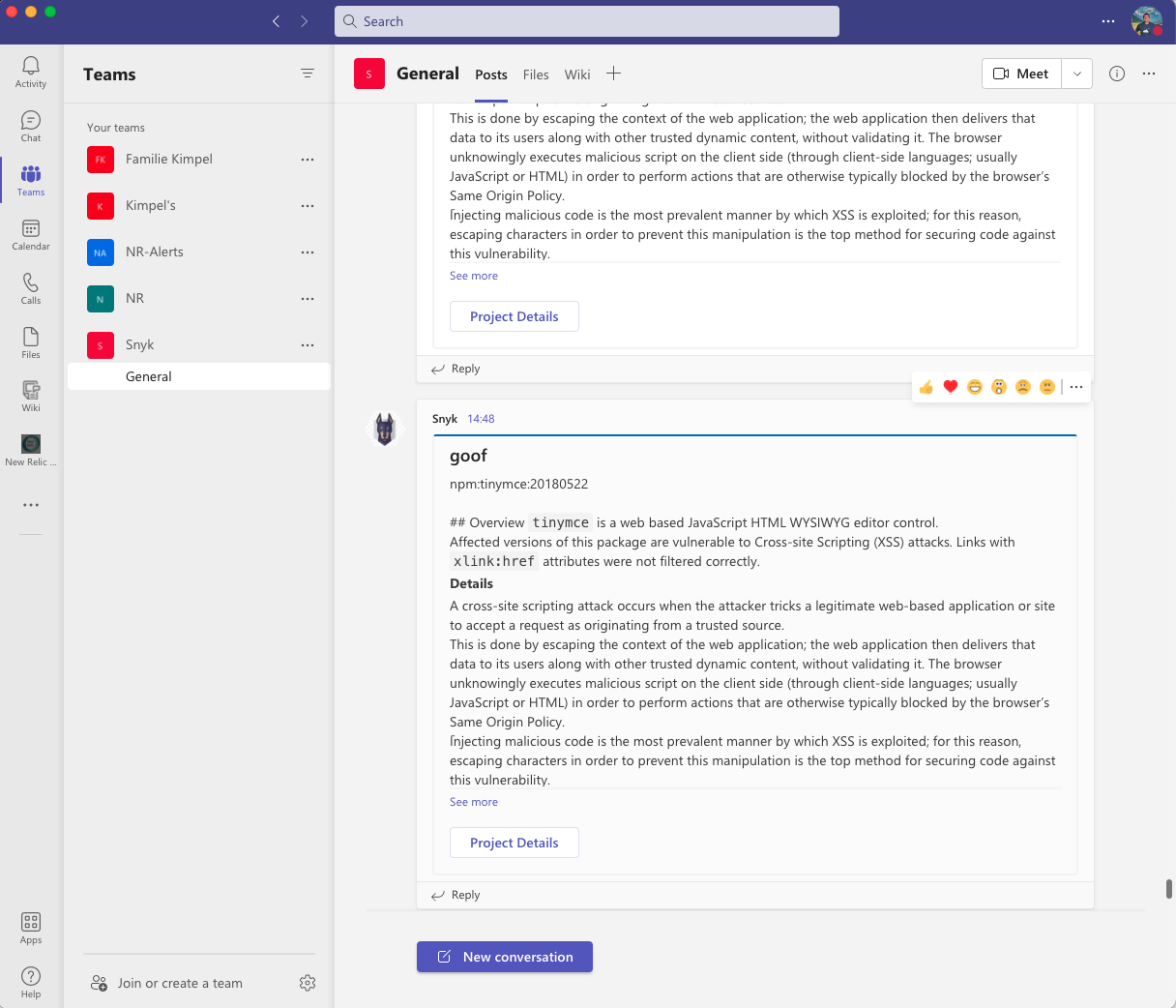Image resolution: width=1176 pixels, height=1008 pixels.
Task: Open more options for NR-Alerts team
Action: pos(308,252)
